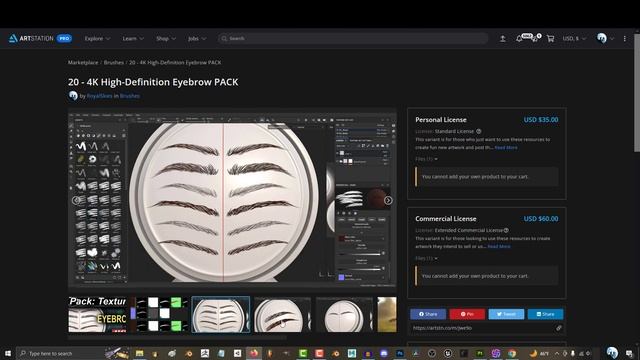
Task: Open the Brushes category link beside the author
Action: pyautogui.click(x=129, y=96)
